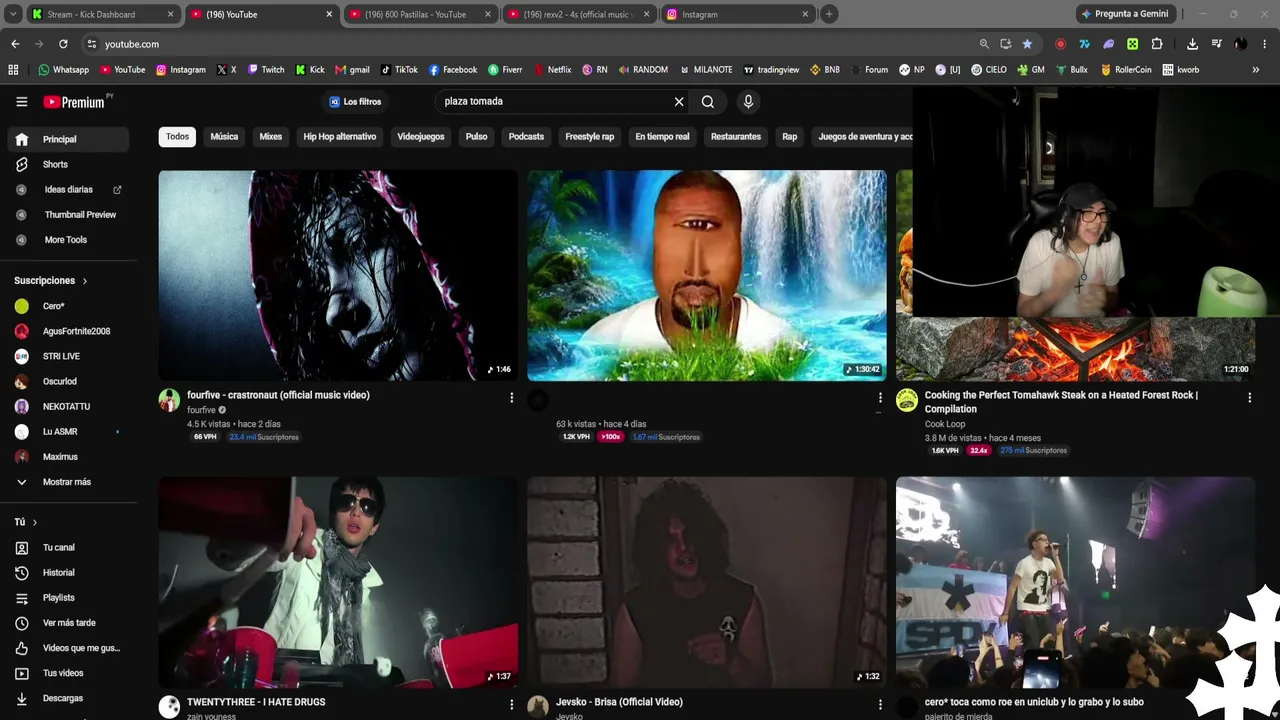Viewport: 1280px width, 720px height.
Task: Switch to the Stream - Kick Dashboard tab
Action: (x=103, y=14)
